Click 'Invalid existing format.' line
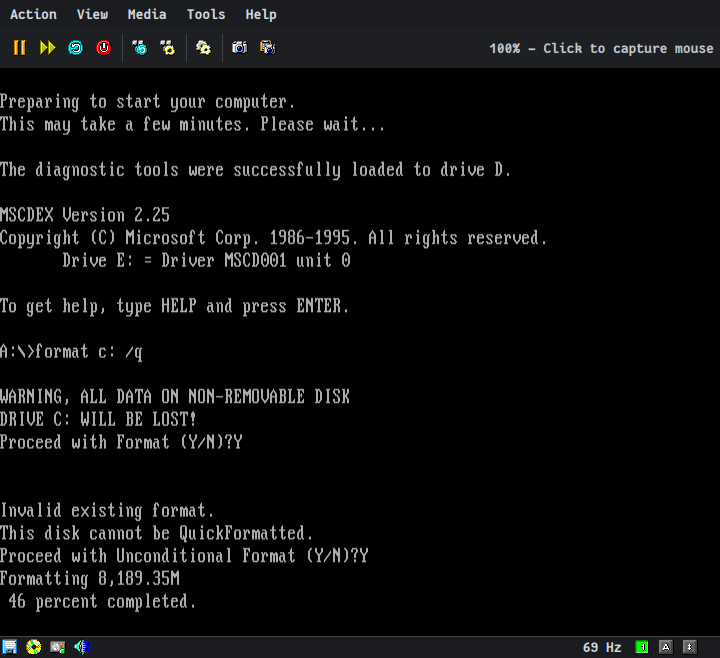Viewport: 720px width, 658px height. click(107, 511)
